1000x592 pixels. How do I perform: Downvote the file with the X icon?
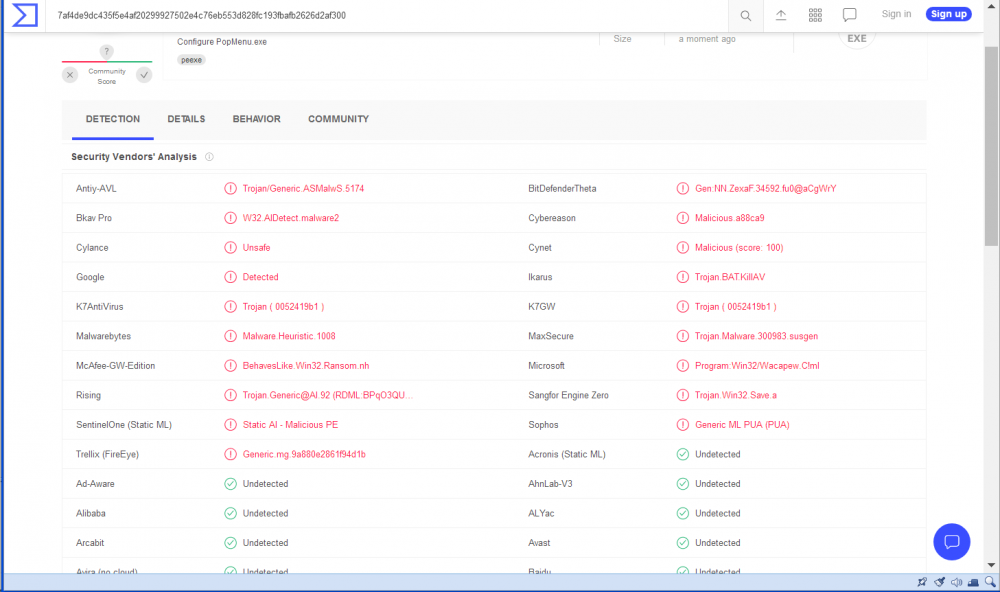point(69,74)
